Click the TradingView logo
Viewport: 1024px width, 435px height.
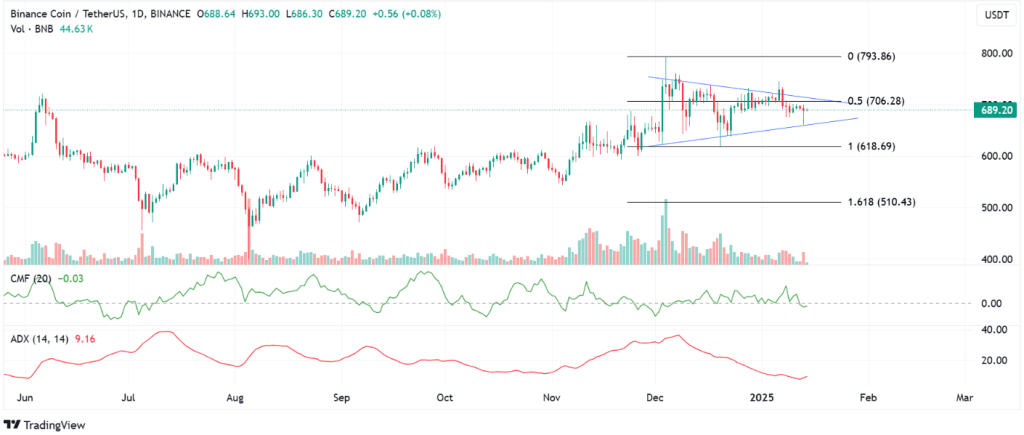[44, 425]
